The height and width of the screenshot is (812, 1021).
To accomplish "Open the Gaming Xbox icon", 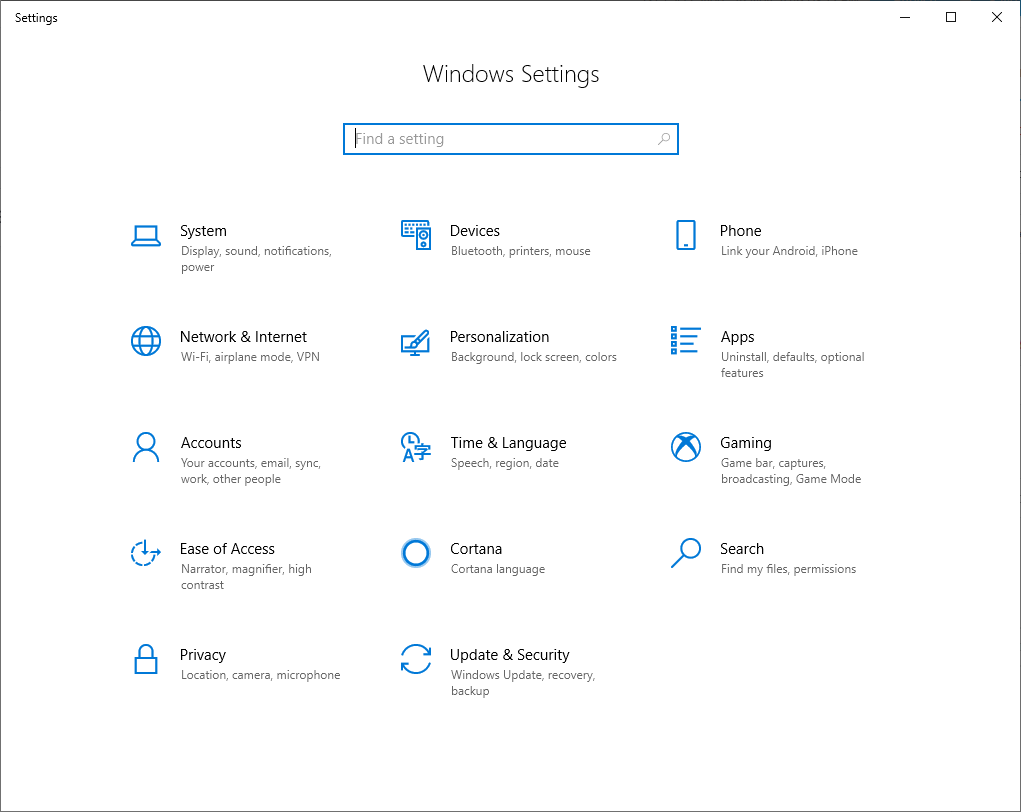I will 686,447.
